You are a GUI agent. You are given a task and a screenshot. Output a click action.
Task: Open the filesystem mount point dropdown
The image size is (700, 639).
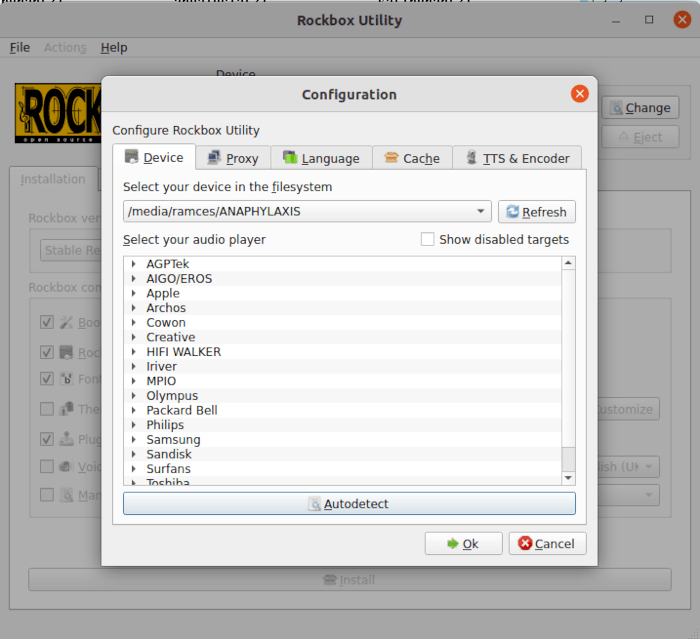307,211
